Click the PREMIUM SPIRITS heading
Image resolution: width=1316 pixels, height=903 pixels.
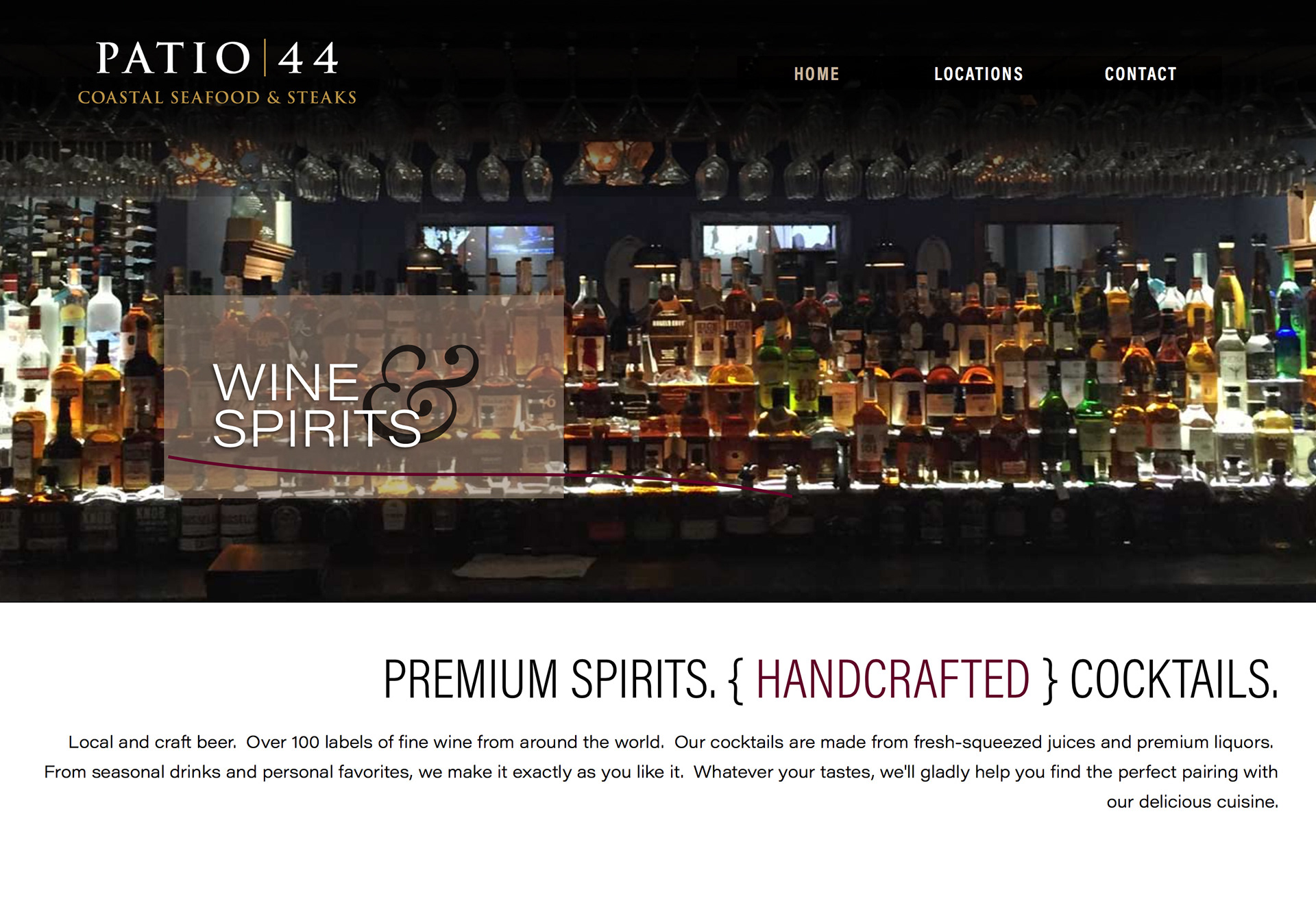coord(550,679)
